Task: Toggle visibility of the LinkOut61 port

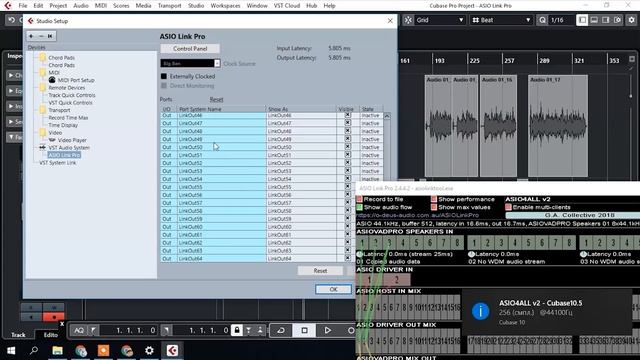Action: pos(347,234)
